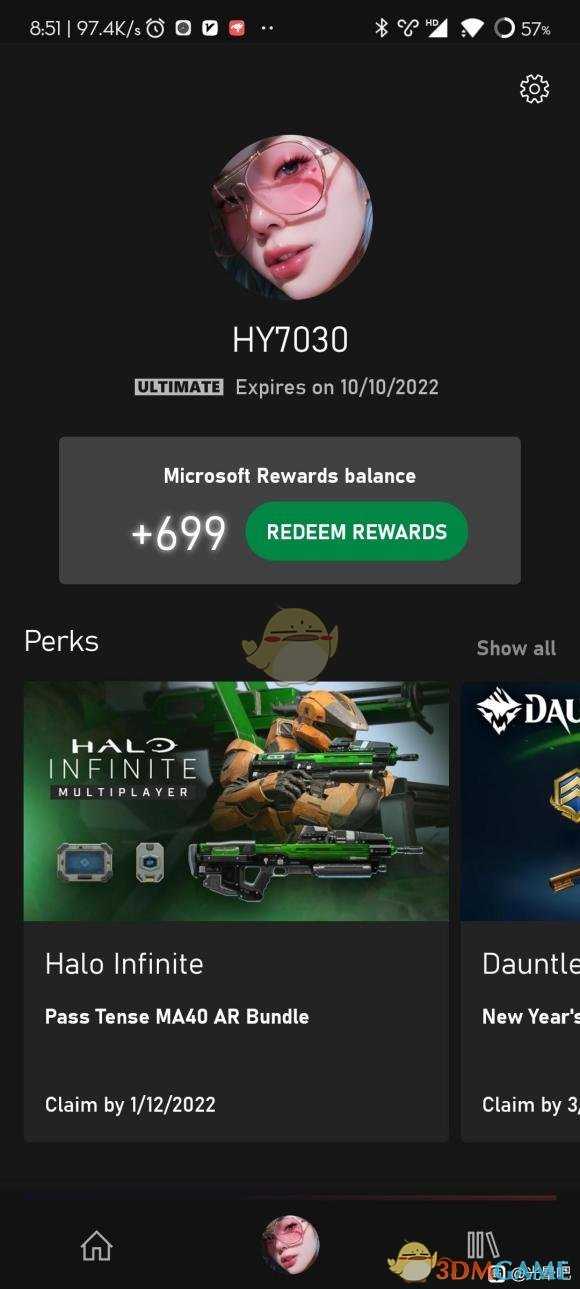The width and height of the screenshot is (580, 1289).
Task: Tap the alarm clock status icon
Action: tap(155, 28)
